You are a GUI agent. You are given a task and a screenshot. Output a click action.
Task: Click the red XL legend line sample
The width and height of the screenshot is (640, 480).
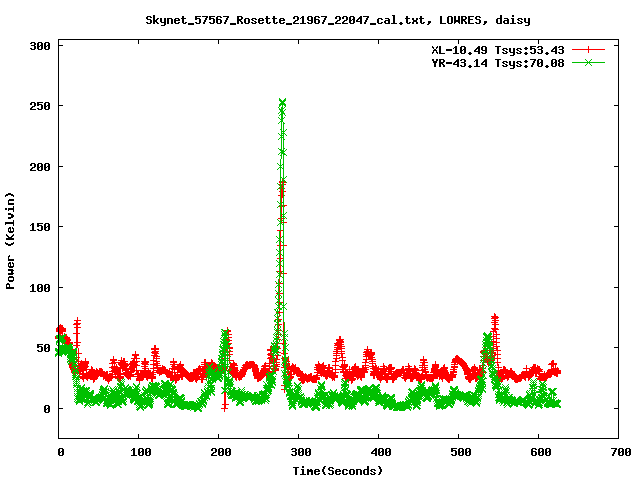[x=588, y=50]
